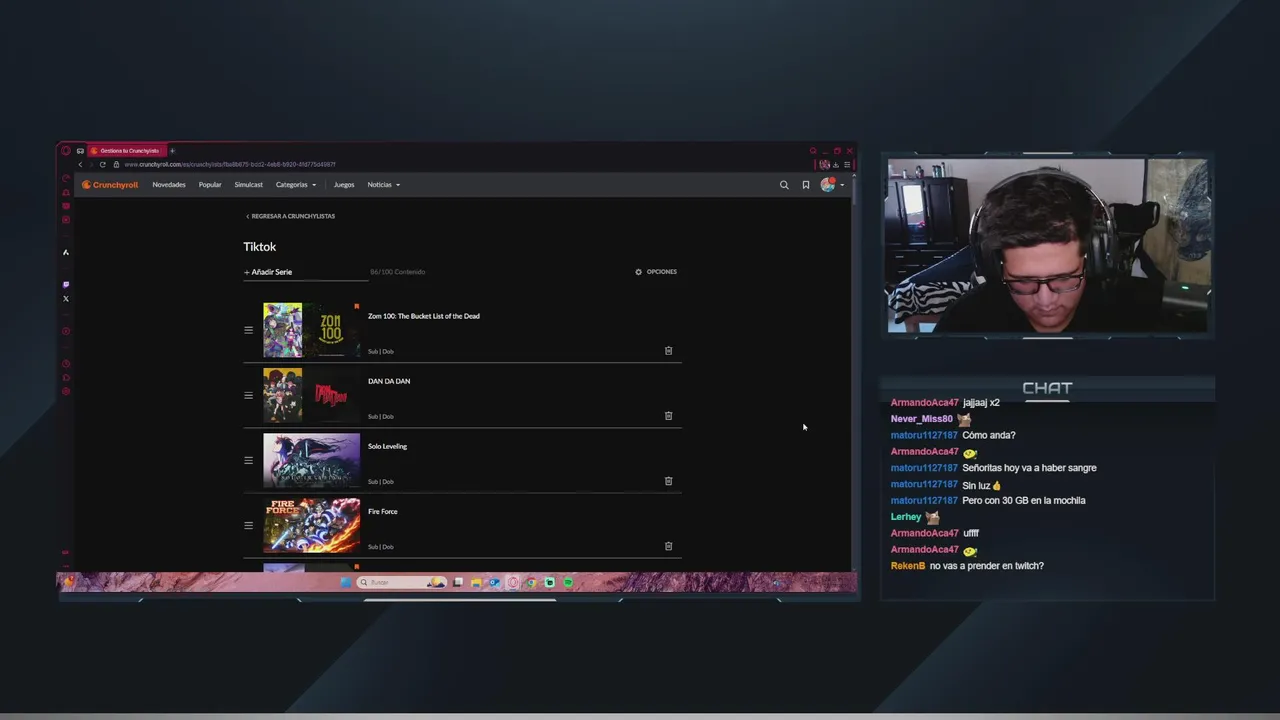Open File Explorer from the taskbar
The image size is (1280, 720).
tap(477, 582)
